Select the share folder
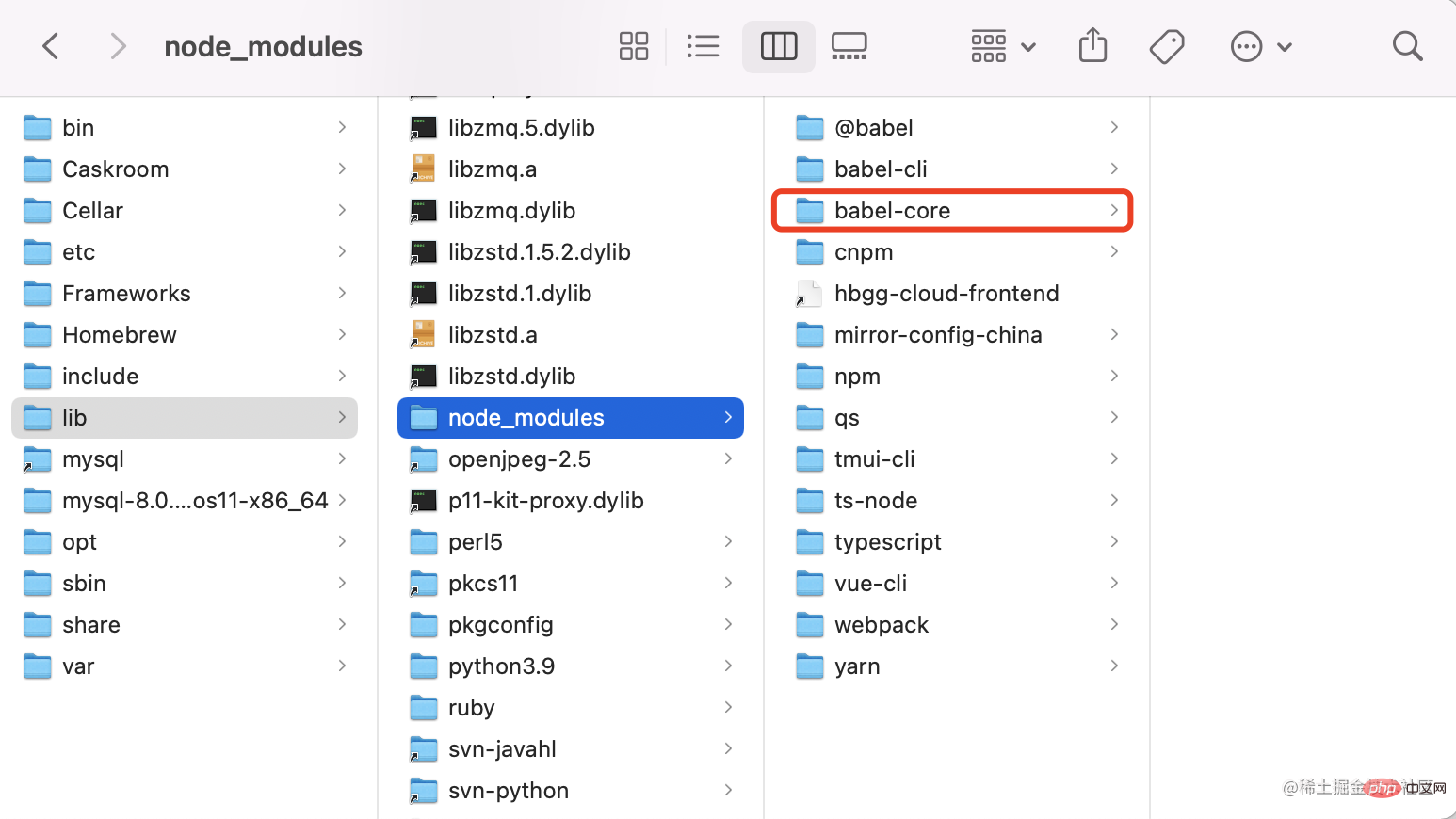Image resolution: width=1456 pixels, height=819 pixels. [x=185, y=624]
